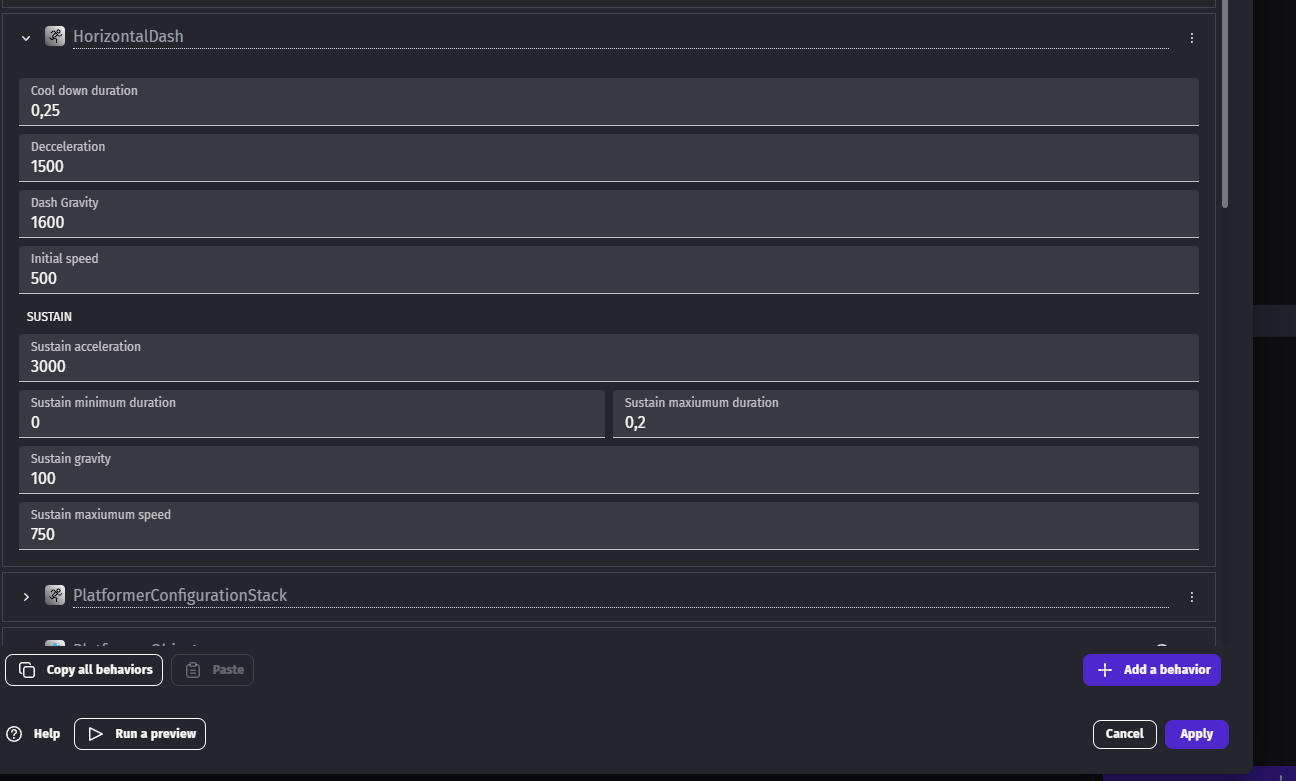
Task: Apply the behavior changes
Action: click(1197, 734)
